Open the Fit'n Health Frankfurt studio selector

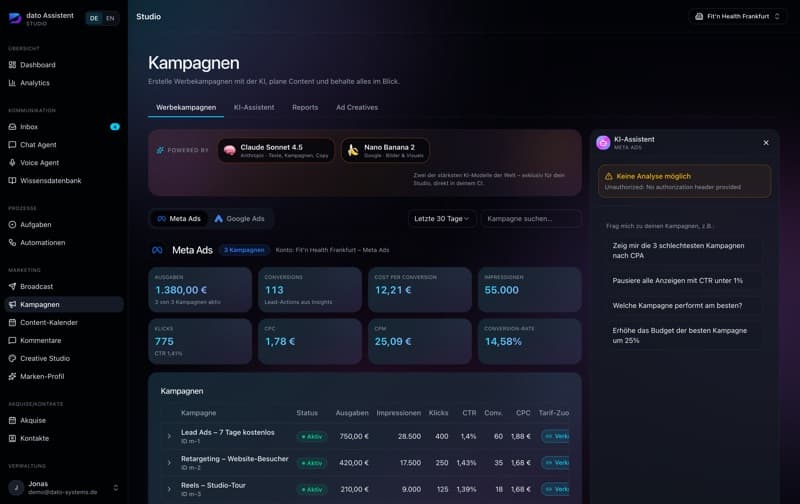(737, 16)
